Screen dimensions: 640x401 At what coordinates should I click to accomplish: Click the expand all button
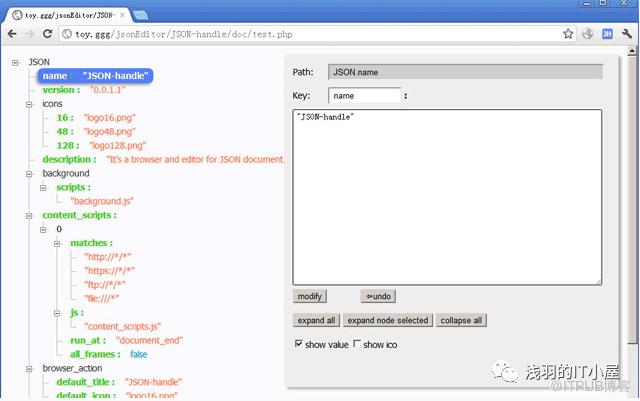click(315, 321)
